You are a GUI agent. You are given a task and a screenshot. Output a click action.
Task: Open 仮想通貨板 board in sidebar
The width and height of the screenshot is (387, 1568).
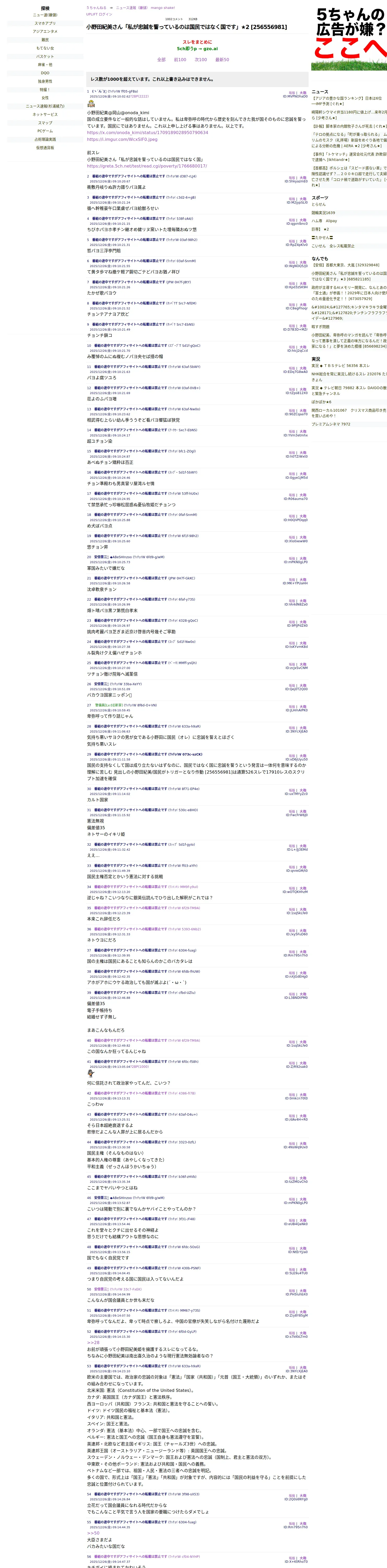pyautogui.click(x=45, y=148)
